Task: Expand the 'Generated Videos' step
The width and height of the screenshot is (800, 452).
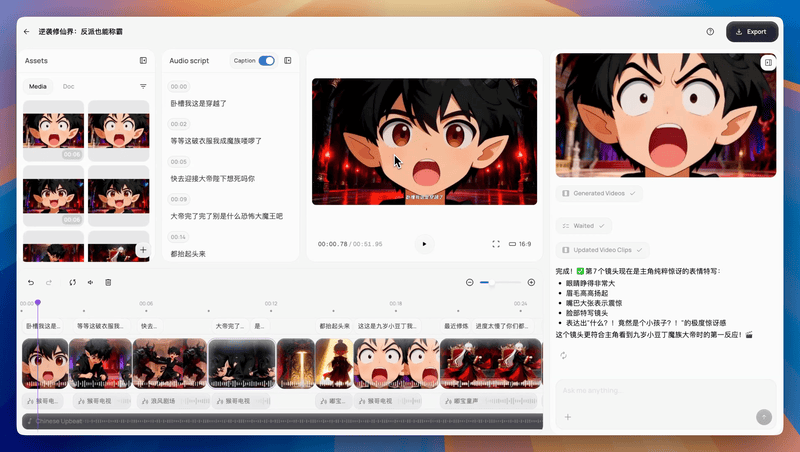Action: point(599,193)
